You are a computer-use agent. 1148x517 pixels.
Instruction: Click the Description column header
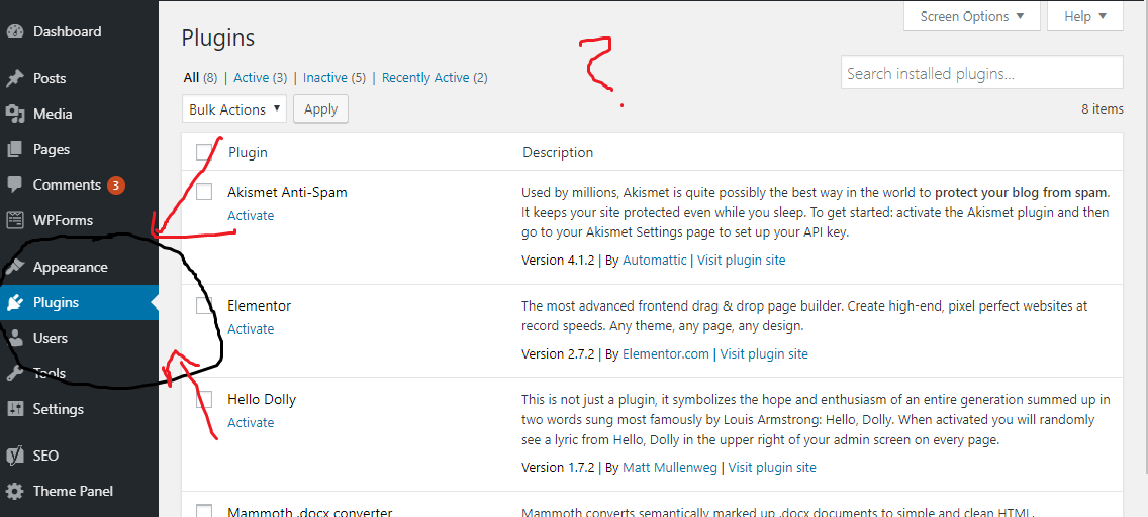point(557,152)
